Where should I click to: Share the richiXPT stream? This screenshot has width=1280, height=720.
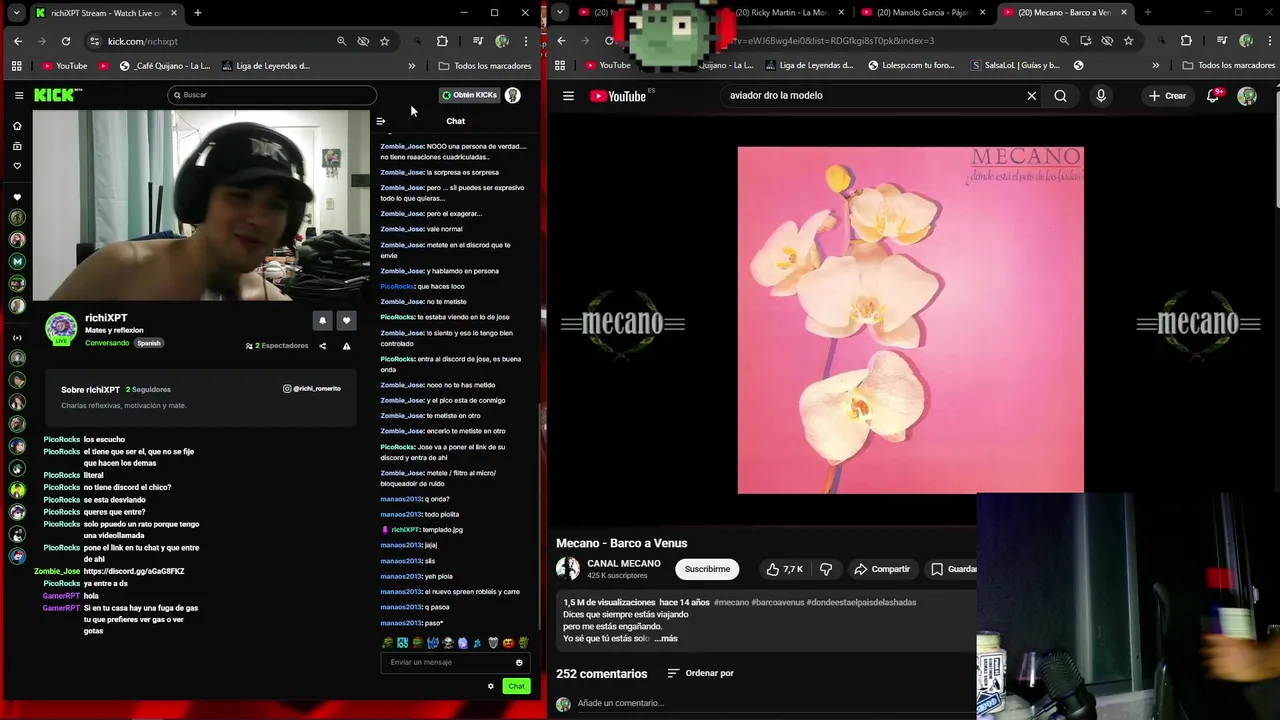pos(322,346)
